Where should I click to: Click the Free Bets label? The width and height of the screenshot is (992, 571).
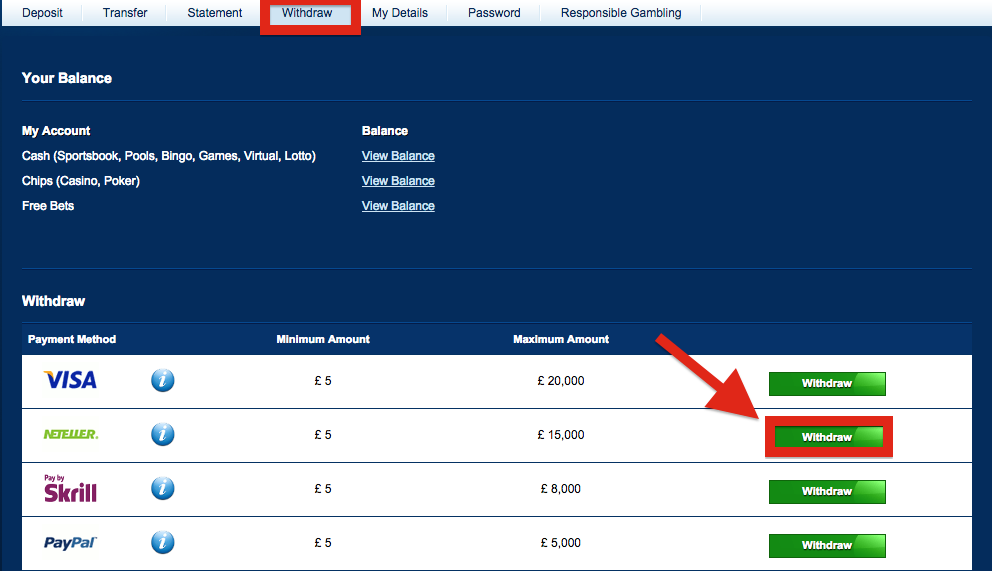click(48, 206)
